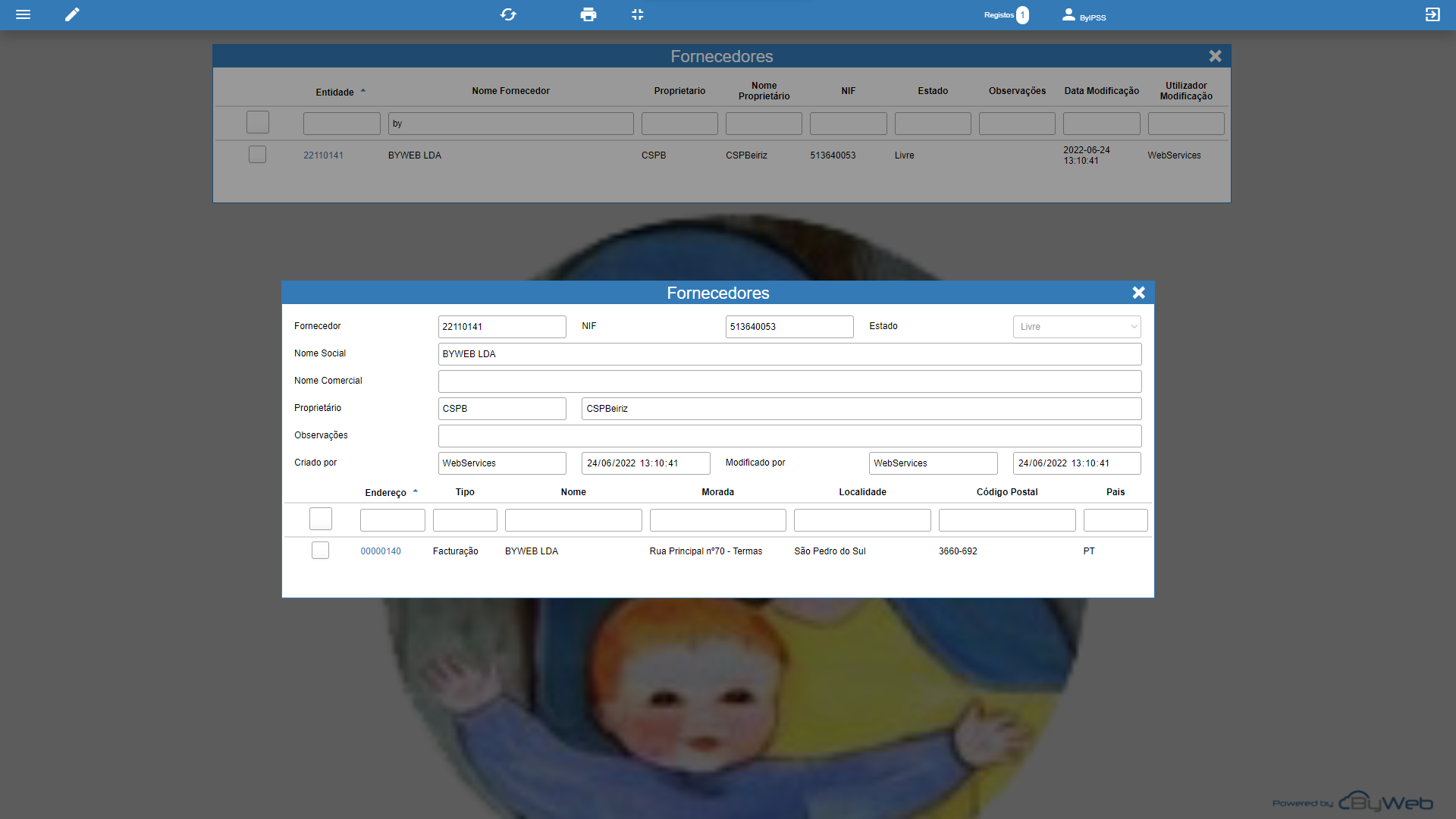This screenshot has width=1456, height=819.
Task: Click the print icon
Action: pos(588,14)
